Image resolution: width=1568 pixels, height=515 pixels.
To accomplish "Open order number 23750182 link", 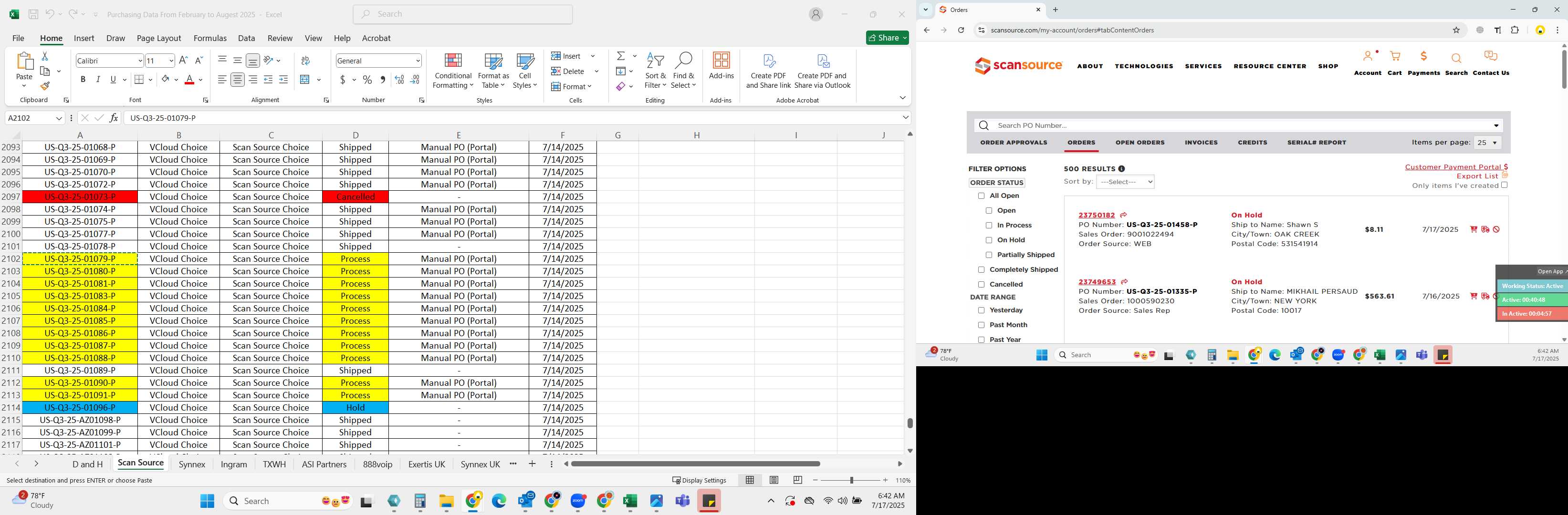I will [1096, 215].
